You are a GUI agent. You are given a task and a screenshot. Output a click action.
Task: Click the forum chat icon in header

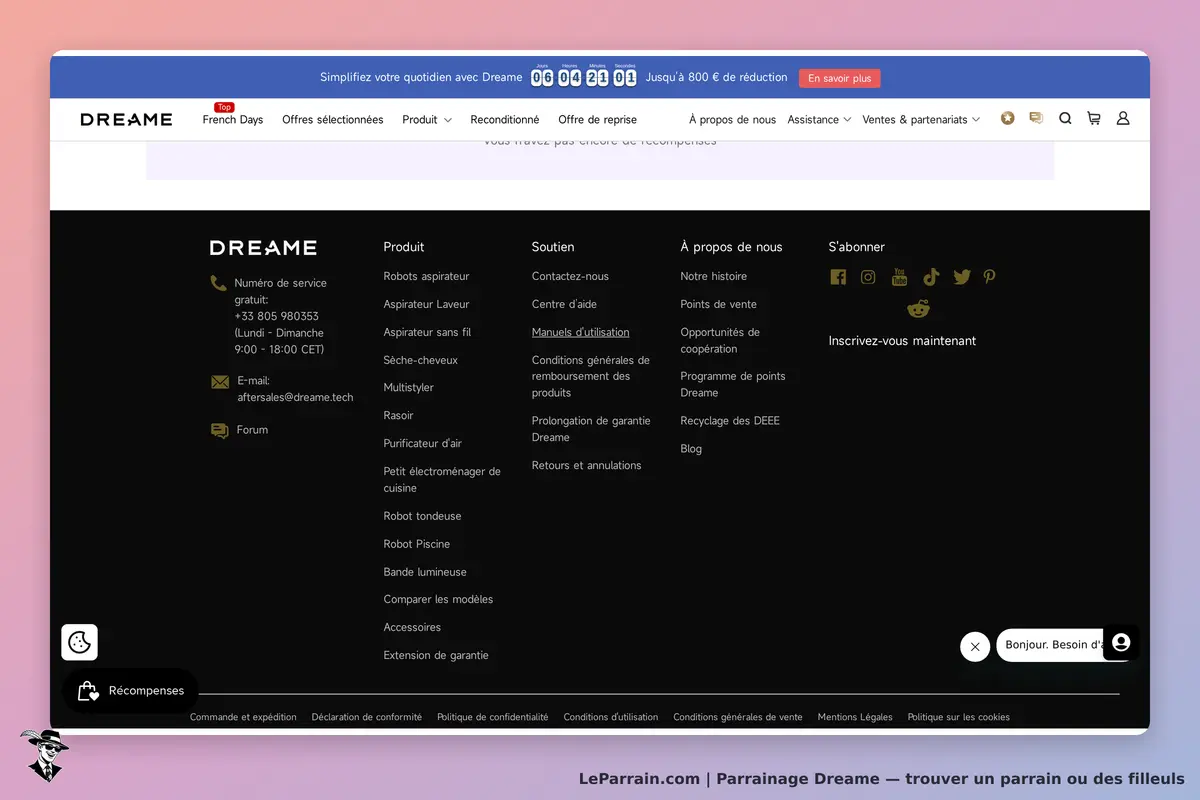[1036, 118]
